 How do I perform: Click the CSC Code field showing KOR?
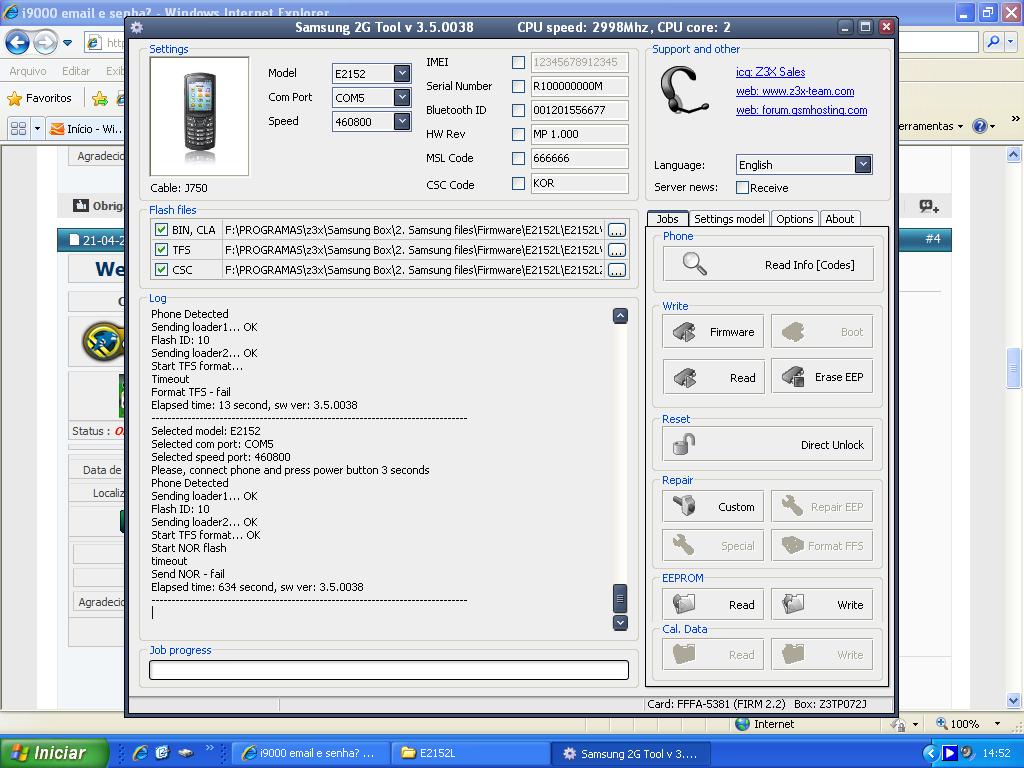[x=579, y=184]
